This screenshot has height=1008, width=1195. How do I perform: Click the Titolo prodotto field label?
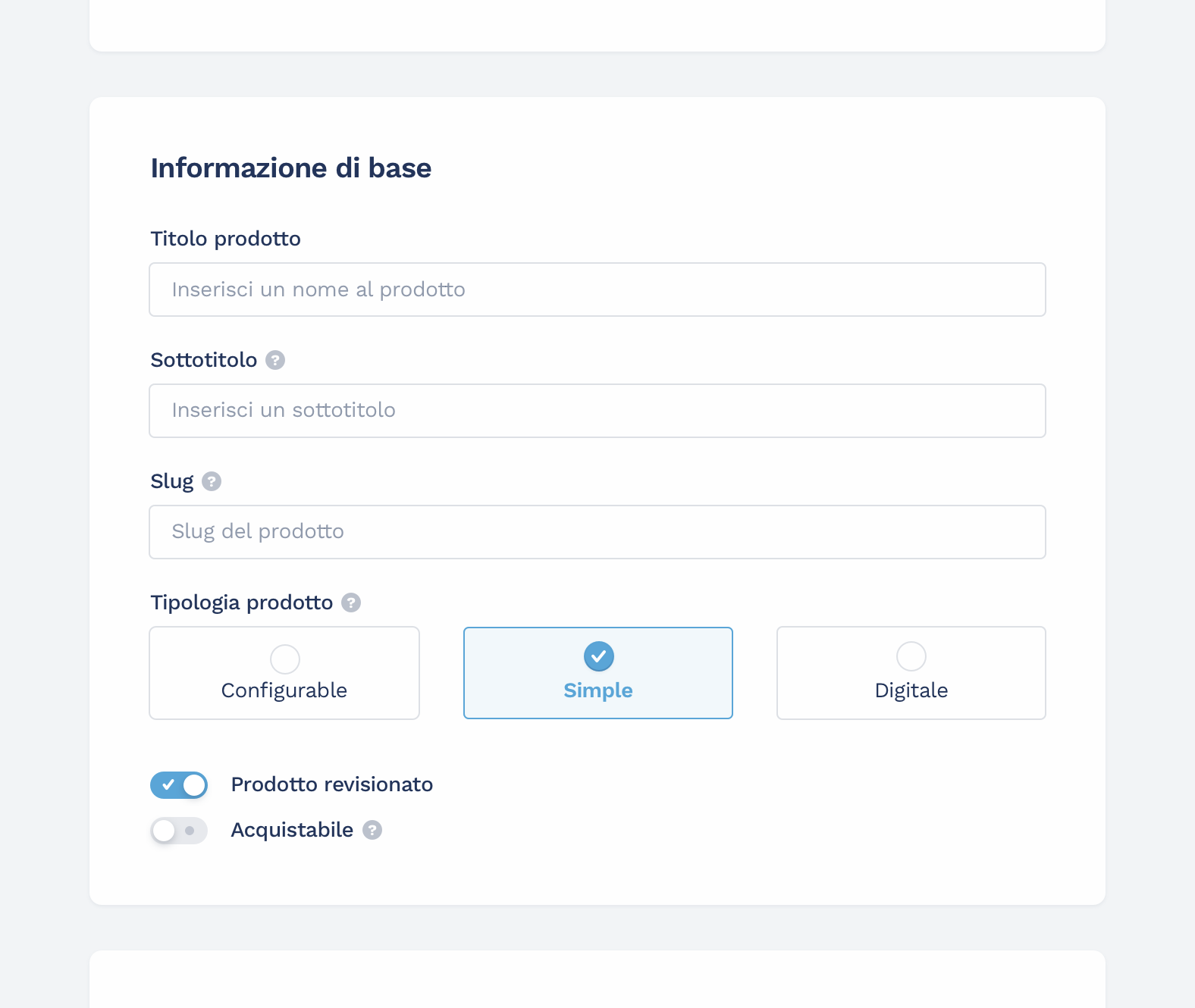(226, 239)
